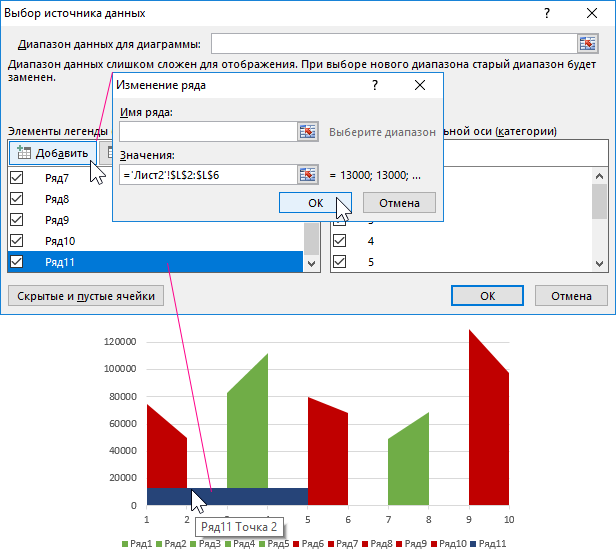Click the Добавить series button
This screenshot has width=616, height=553.
[x=52, y=153]
